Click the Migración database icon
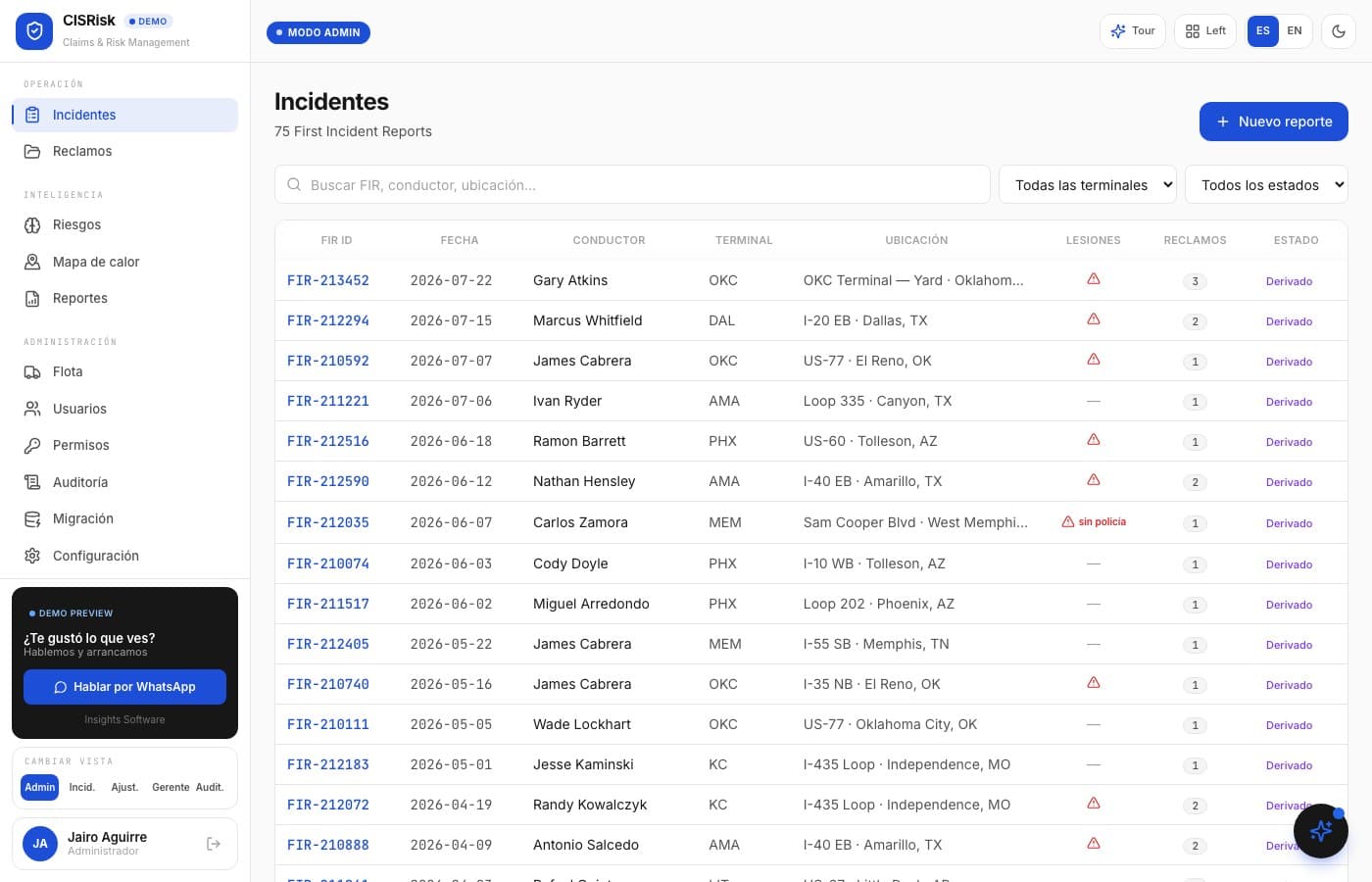The width and height of the screenshot is (1372, 882). coord(32,518)
